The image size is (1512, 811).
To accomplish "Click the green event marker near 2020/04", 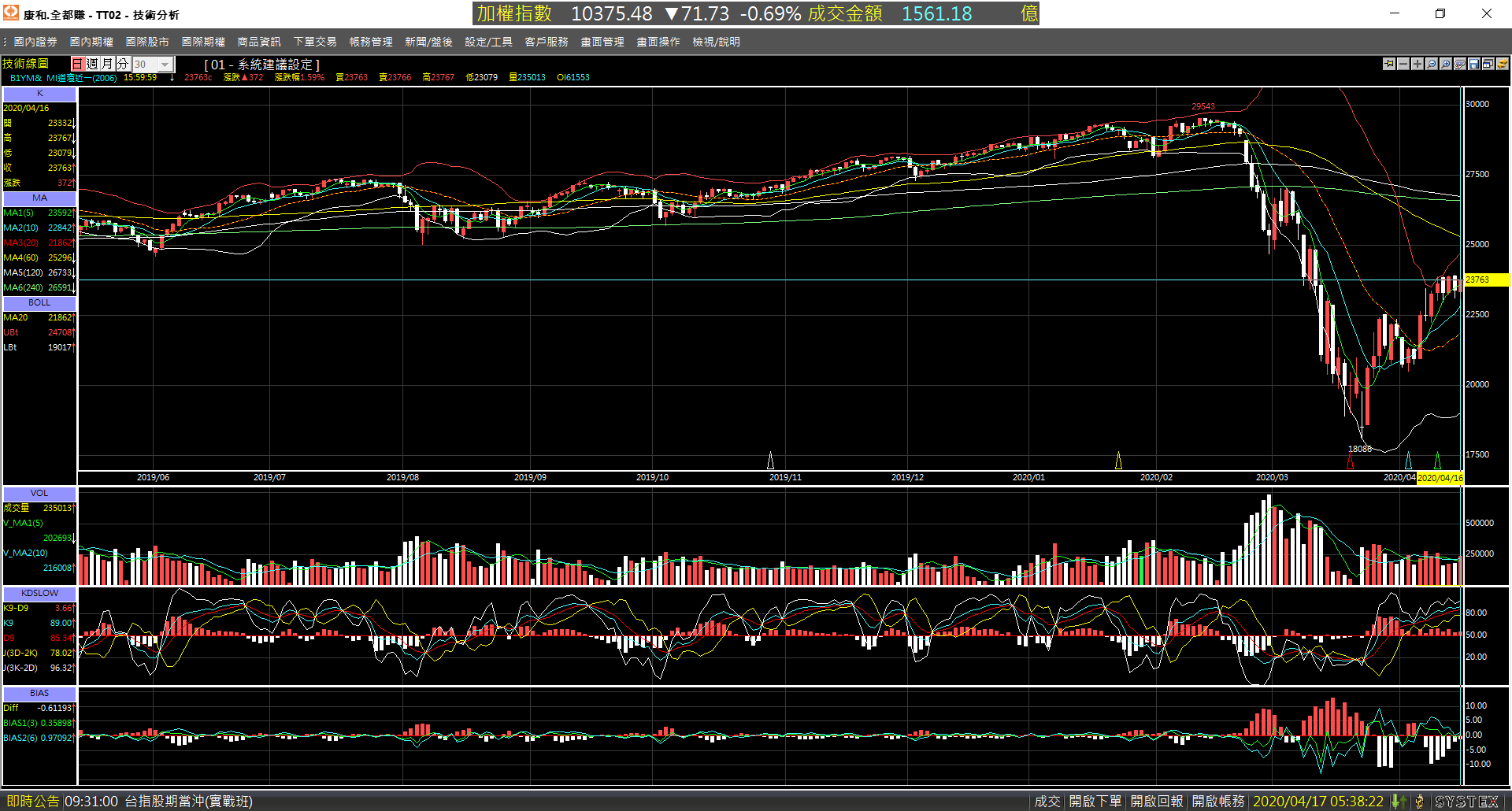I will (x=1437, y=460).
